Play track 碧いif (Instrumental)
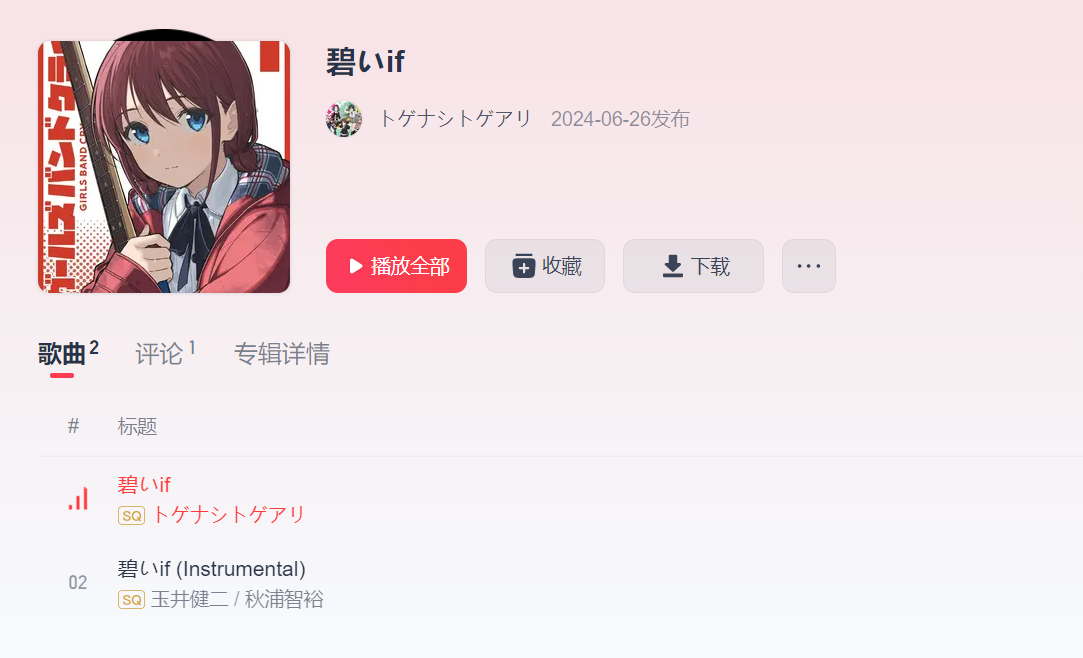 211,569
